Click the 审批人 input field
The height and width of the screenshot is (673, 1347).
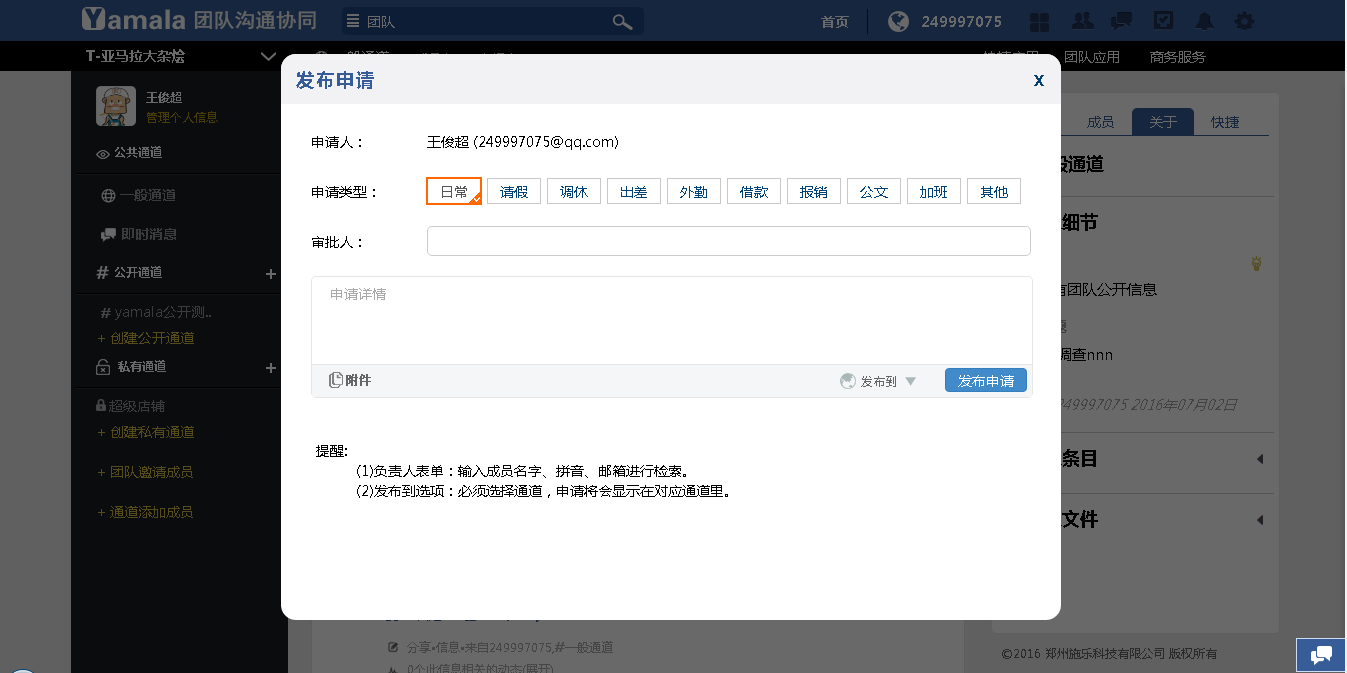[x=728, y=241]
